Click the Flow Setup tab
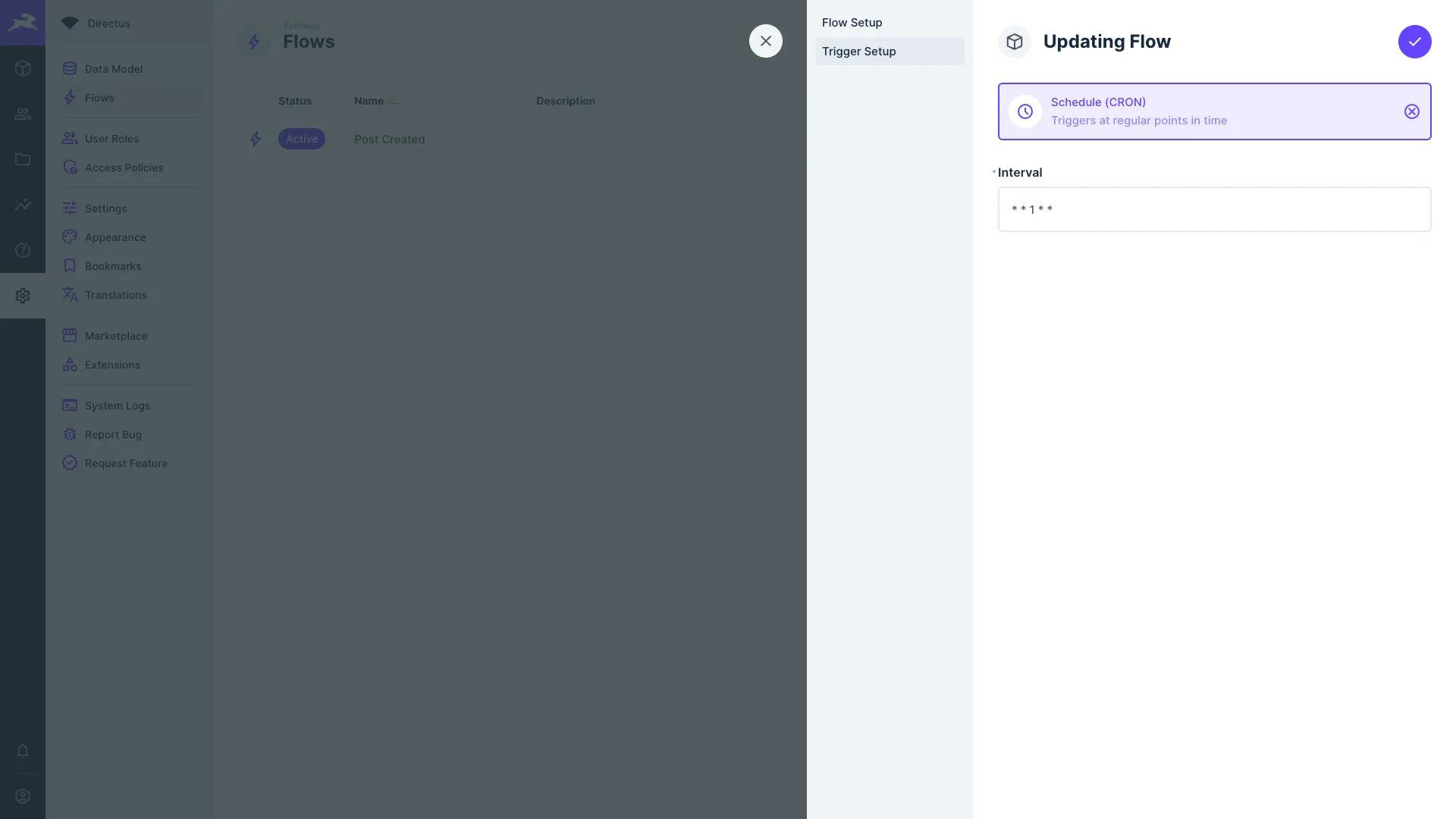Screen dimensions: 1456x819 point(852,23)
